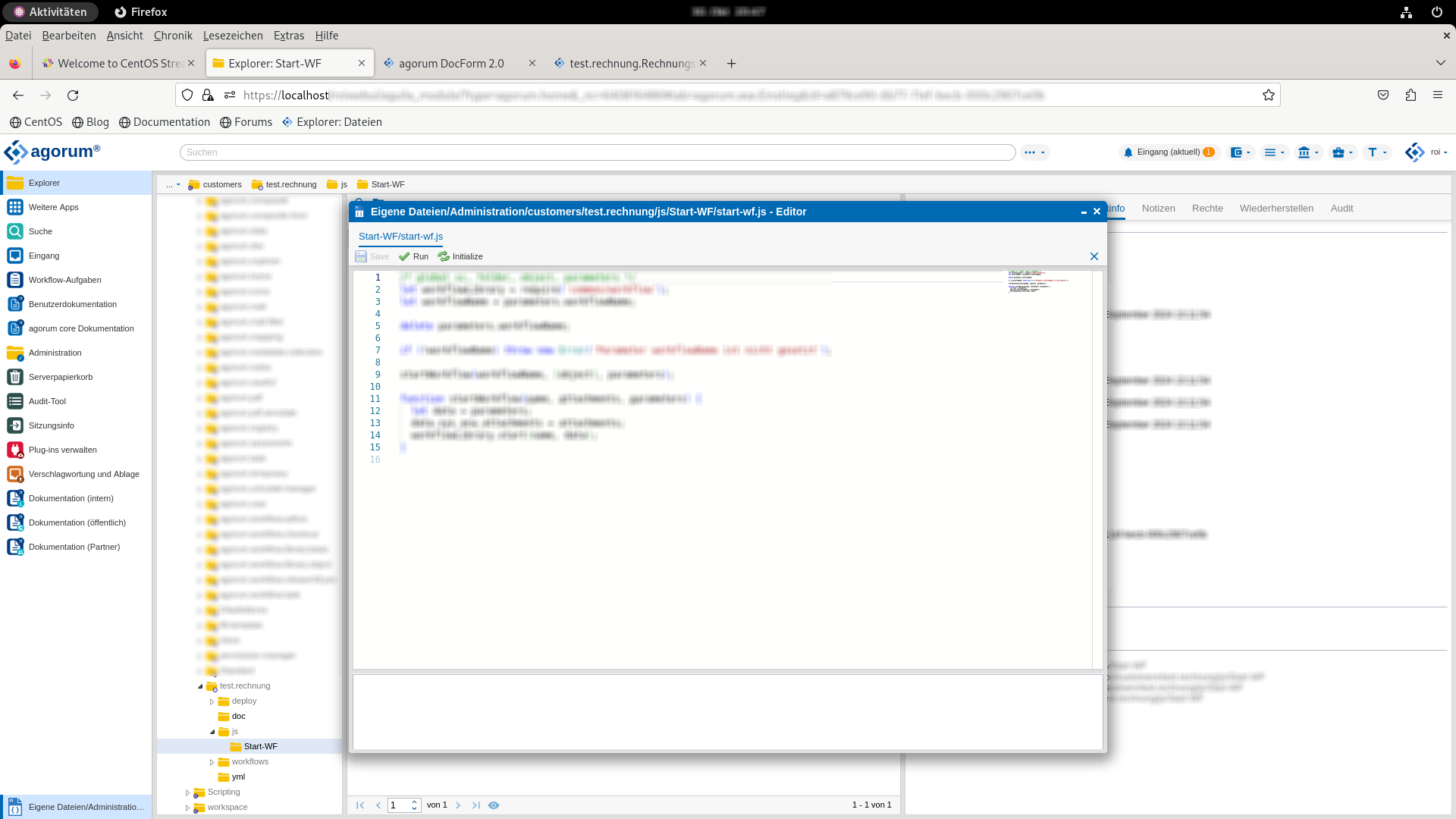Open agorum core Dokumentation entry
The height and width of the screenshot is (819, 1456).
pos(76,328)
